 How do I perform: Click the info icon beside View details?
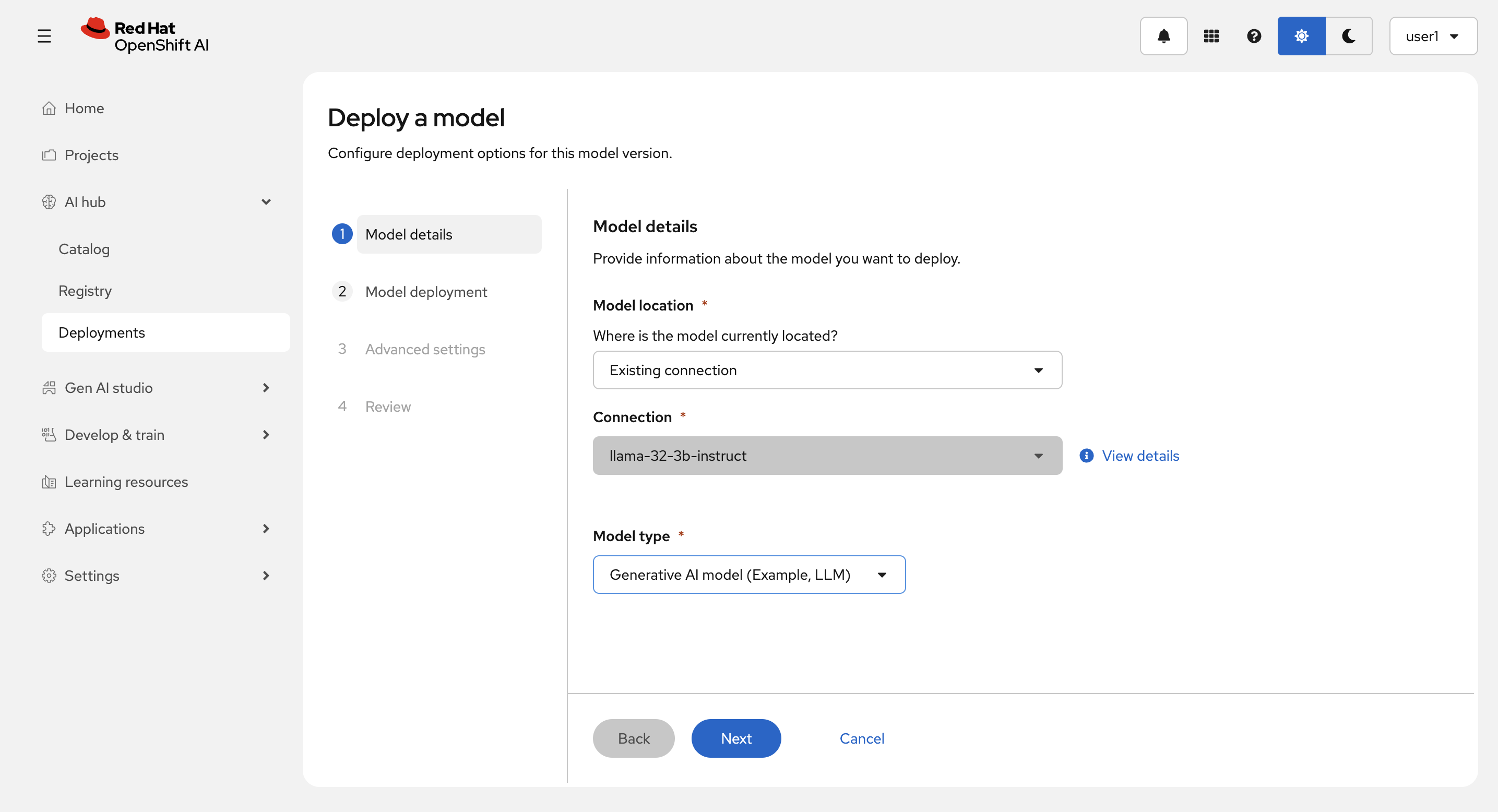click(x=1086, y=456)
